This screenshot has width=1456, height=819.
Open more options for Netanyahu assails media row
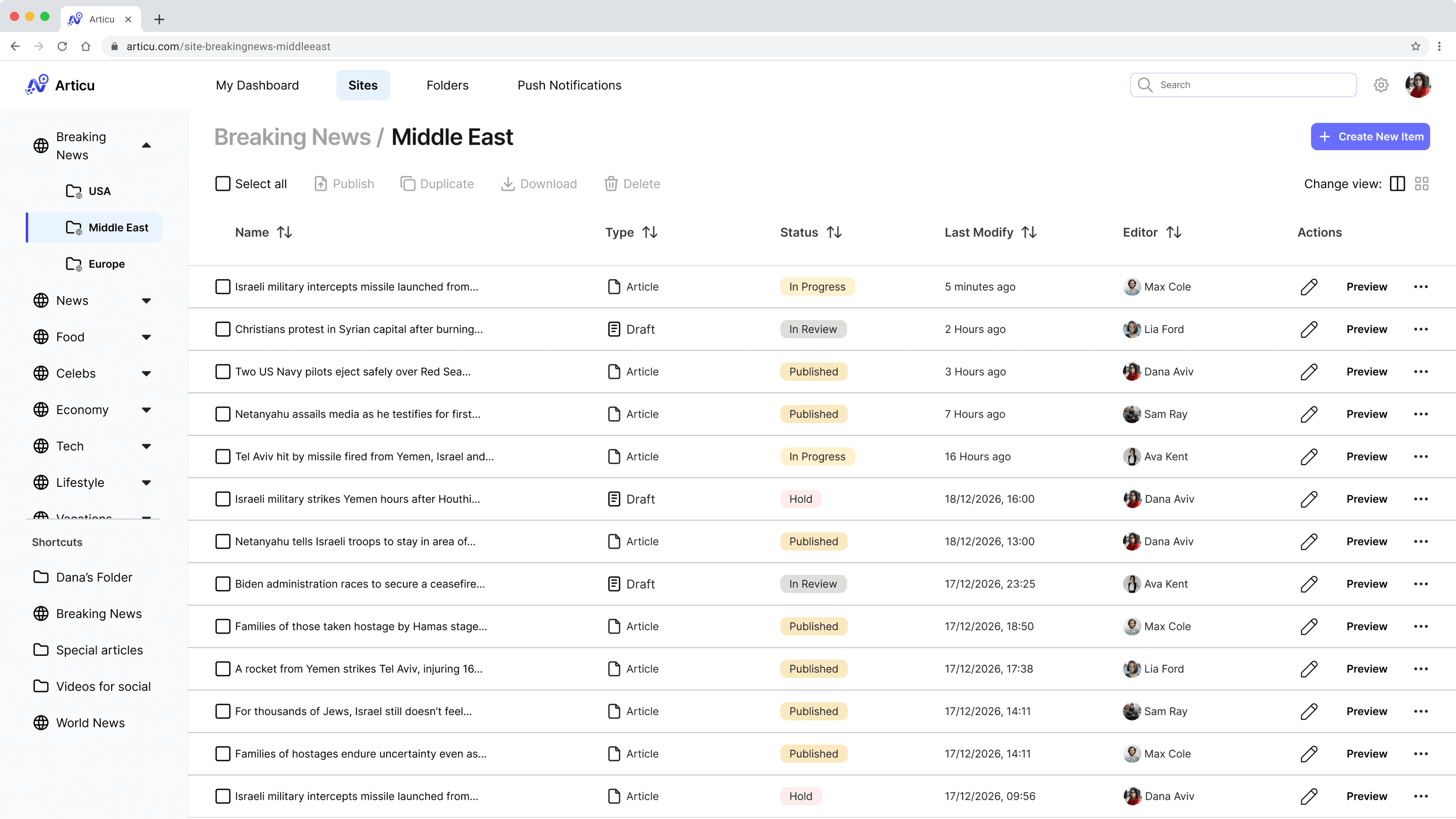[x=1421, y=414]
